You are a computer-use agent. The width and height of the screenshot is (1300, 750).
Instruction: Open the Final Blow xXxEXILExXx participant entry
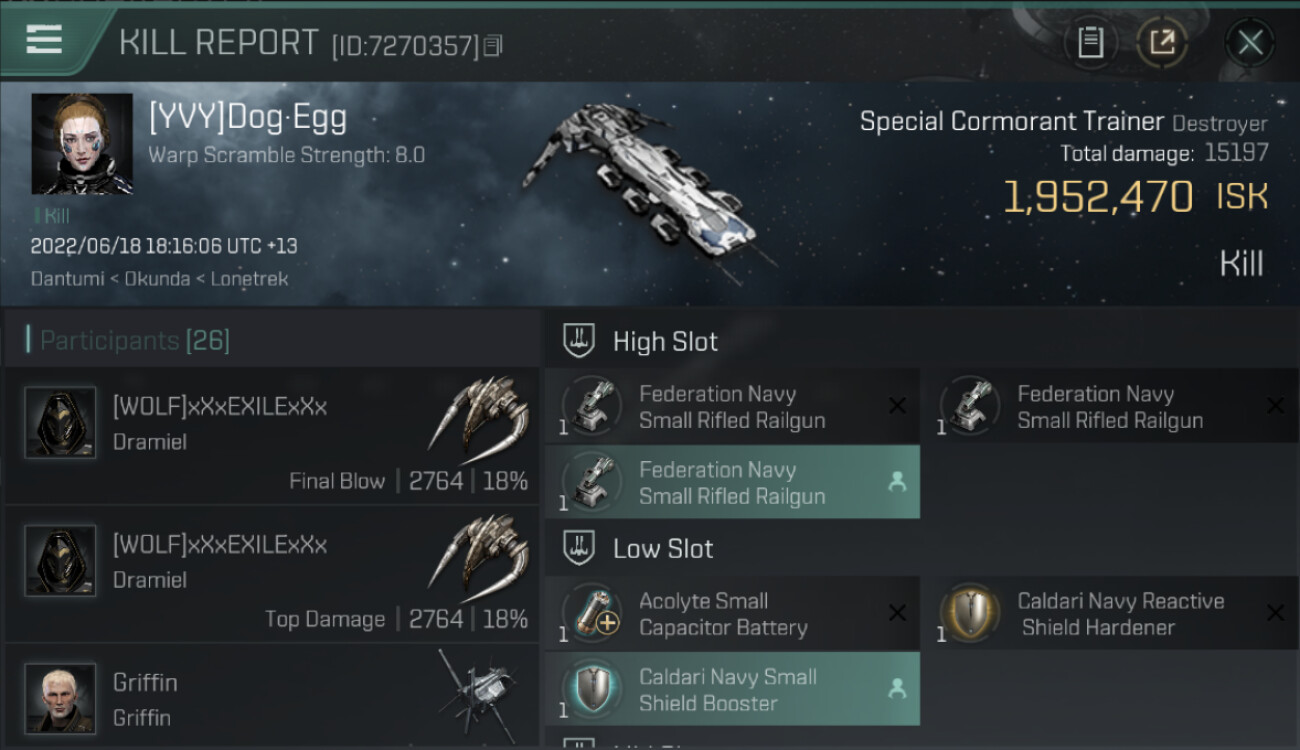(x=270, y=437)
